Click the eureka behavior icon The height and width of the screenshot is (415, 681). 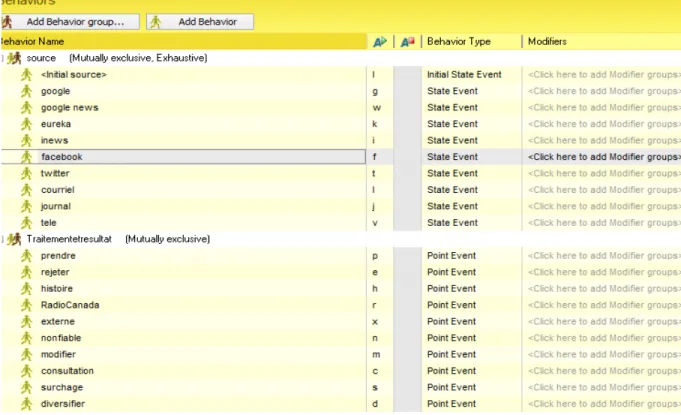click(x=26, y=124)
